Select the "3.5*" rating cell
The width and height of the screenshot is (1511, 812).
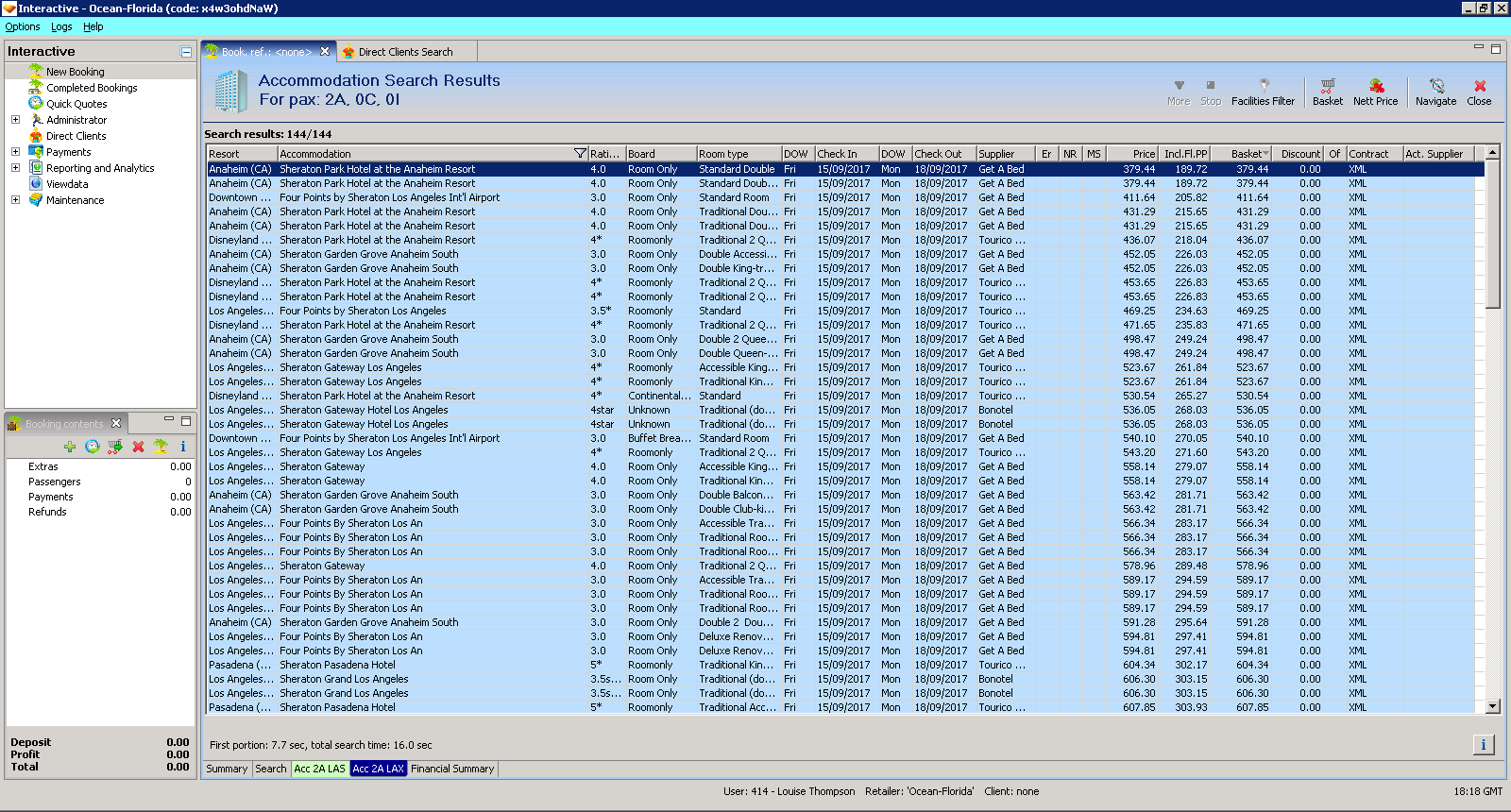pyautogui.click(x=606, y=311)
